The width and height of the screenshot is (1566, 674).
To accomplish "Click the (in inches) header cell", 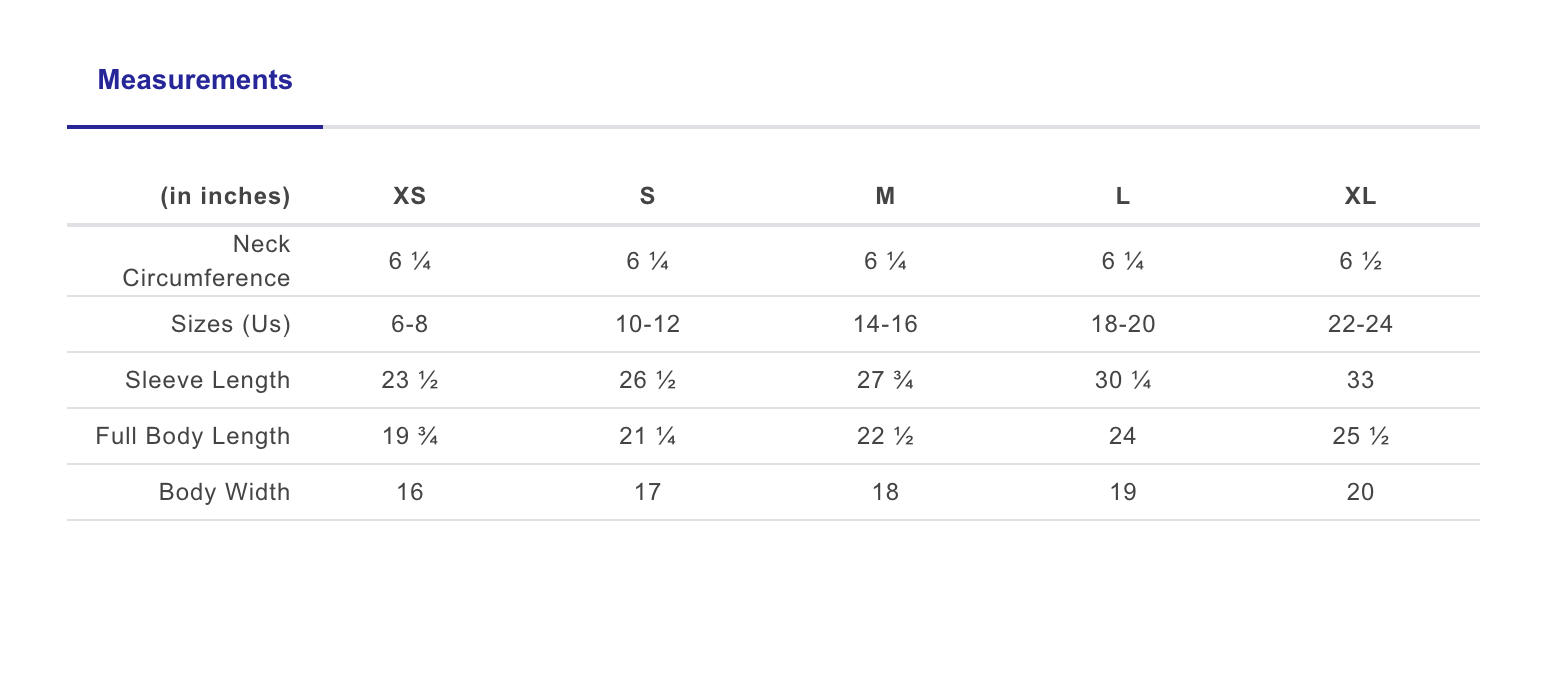I will click(x=226, y=196).
